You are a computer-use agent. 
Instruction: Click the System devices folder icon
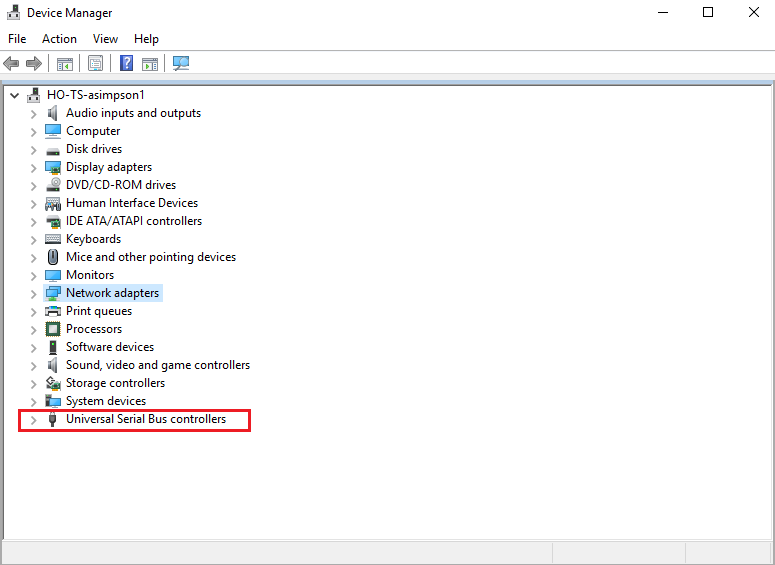click(53, 401)
